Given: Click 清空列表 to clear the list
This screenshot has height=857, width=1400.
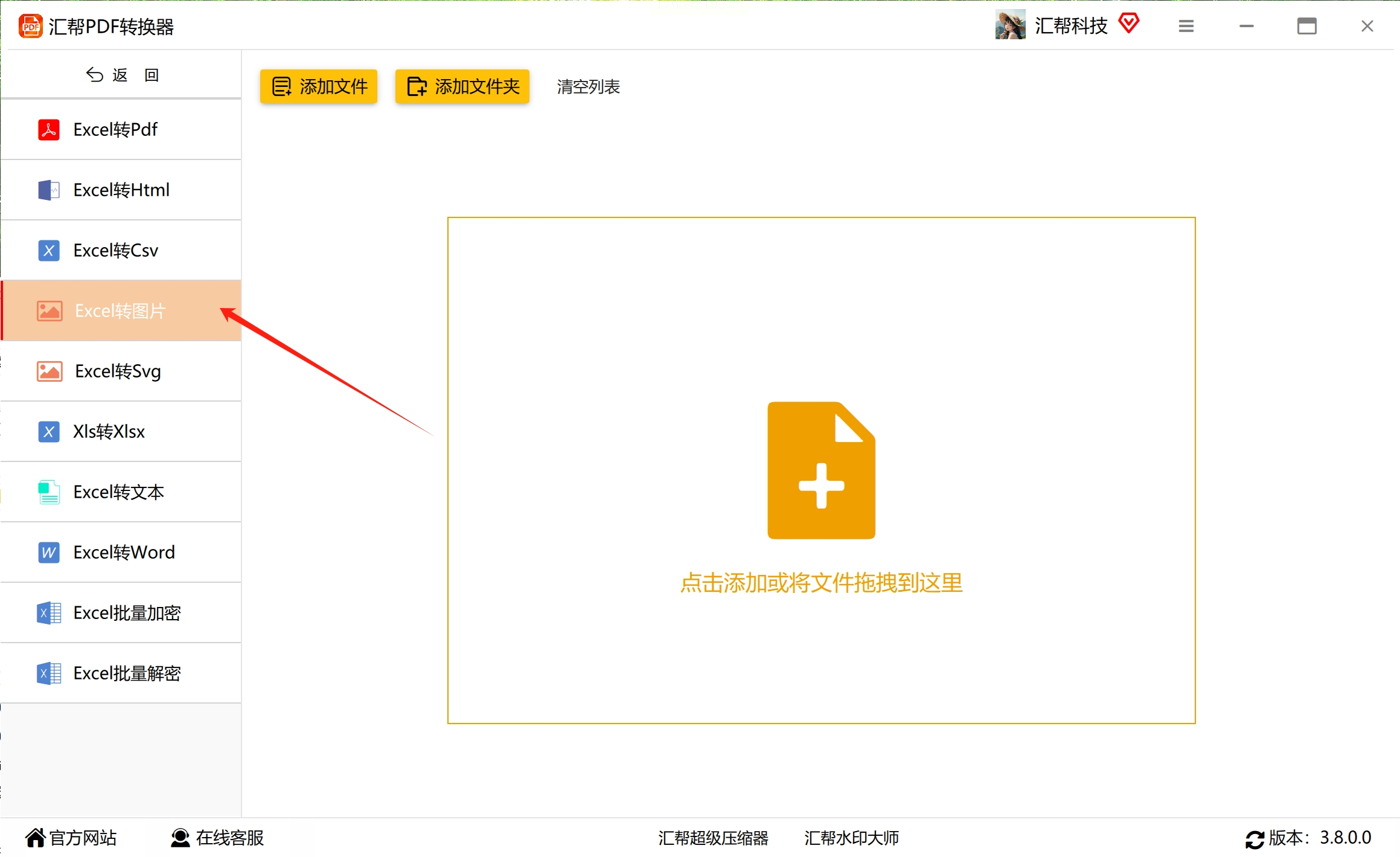Looking at the screenshot, I should (588, 87).
